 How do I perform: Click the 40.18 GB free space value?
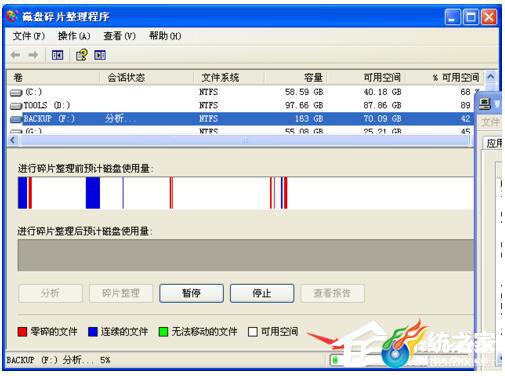click(382, 92)
